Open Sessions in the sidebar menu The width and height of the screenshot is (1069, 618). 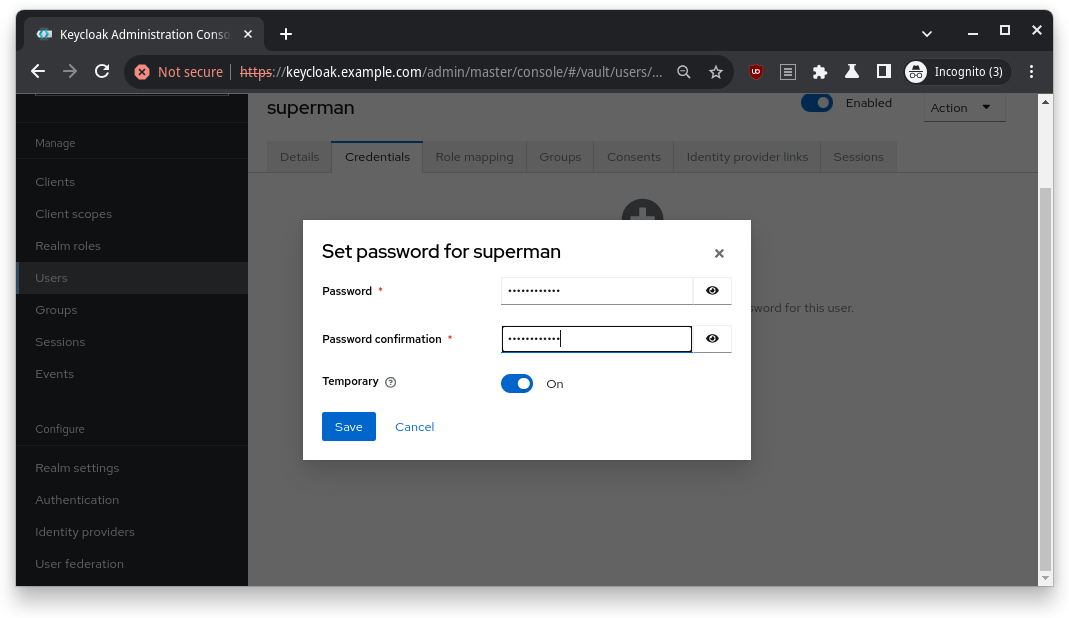click(x=132, y=342)
